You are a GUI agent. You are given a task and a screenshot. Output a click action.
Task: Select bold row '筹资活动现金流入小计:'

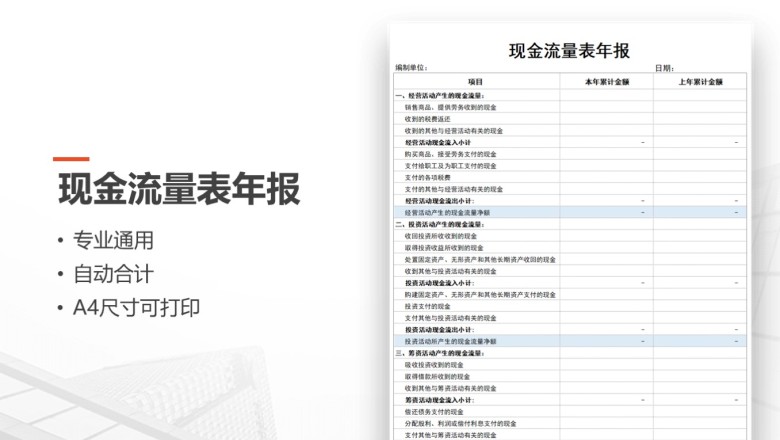pyautogui.click(x=570, y=400)
